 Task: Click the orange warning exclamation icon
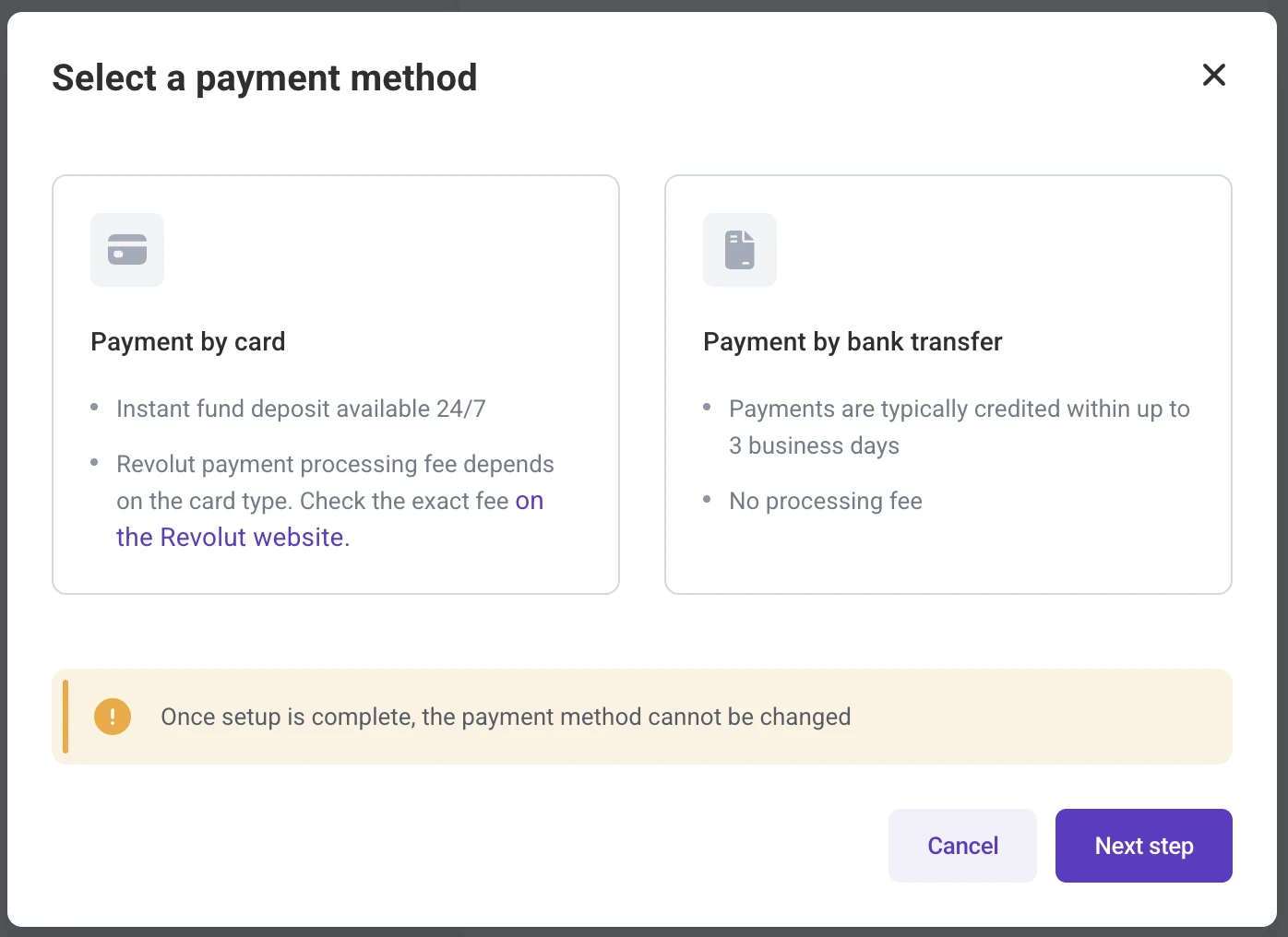click(x=113, y=717)
